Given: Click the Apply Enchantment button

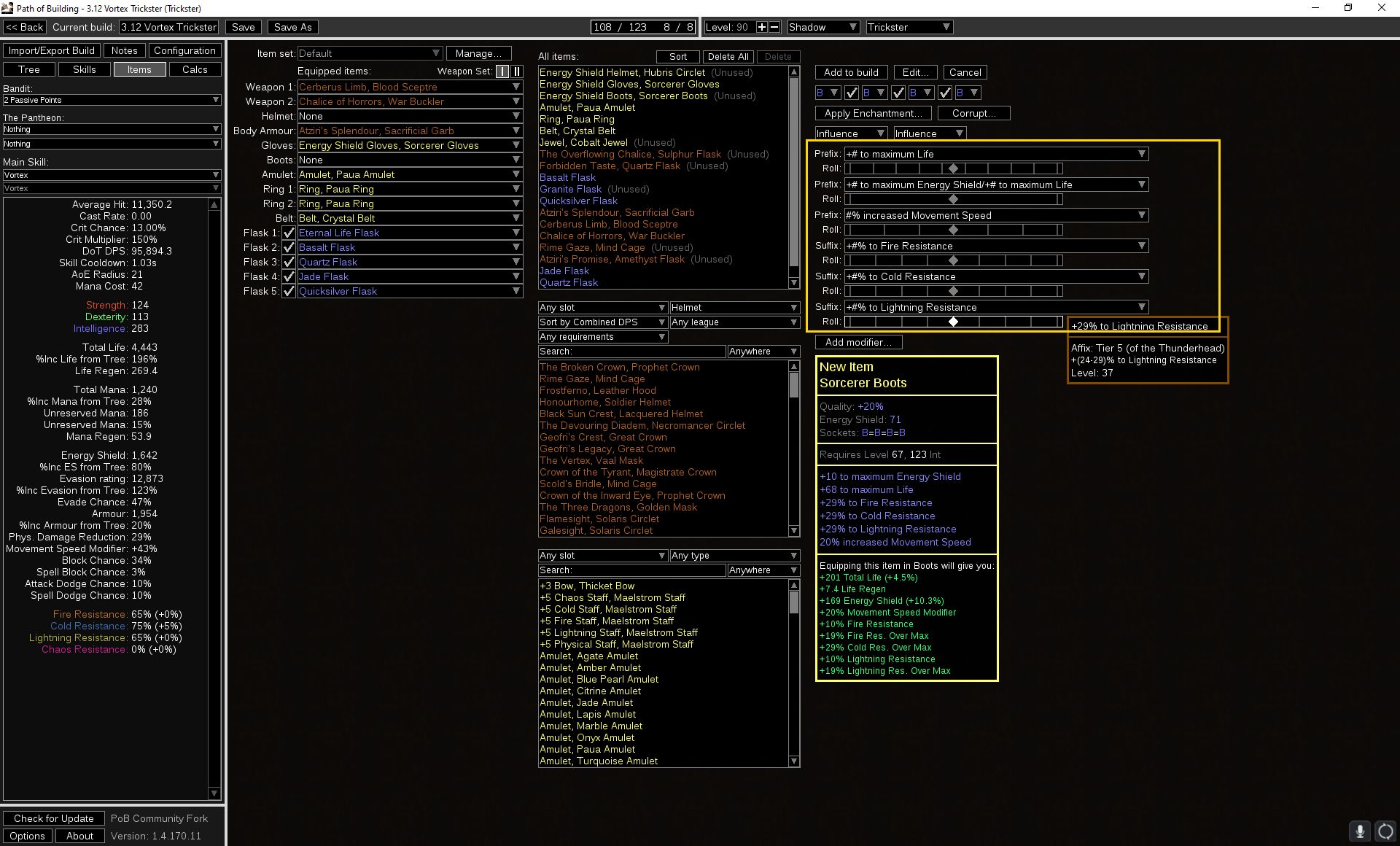Looking at the screenshot, I should point(872,113).
